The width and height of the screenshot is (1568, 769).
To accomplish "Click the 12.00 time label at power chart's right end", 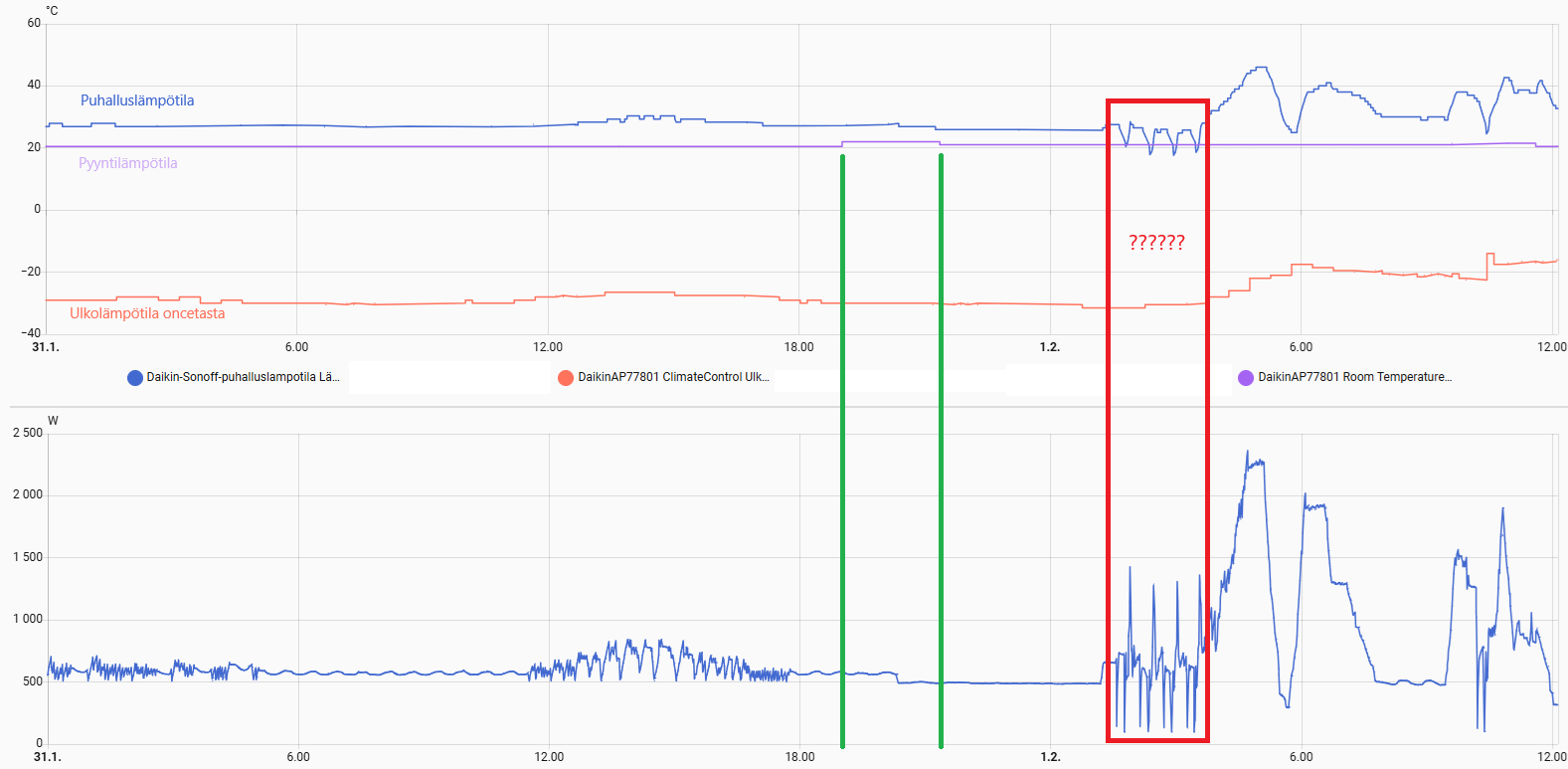I will [1551, 757].
